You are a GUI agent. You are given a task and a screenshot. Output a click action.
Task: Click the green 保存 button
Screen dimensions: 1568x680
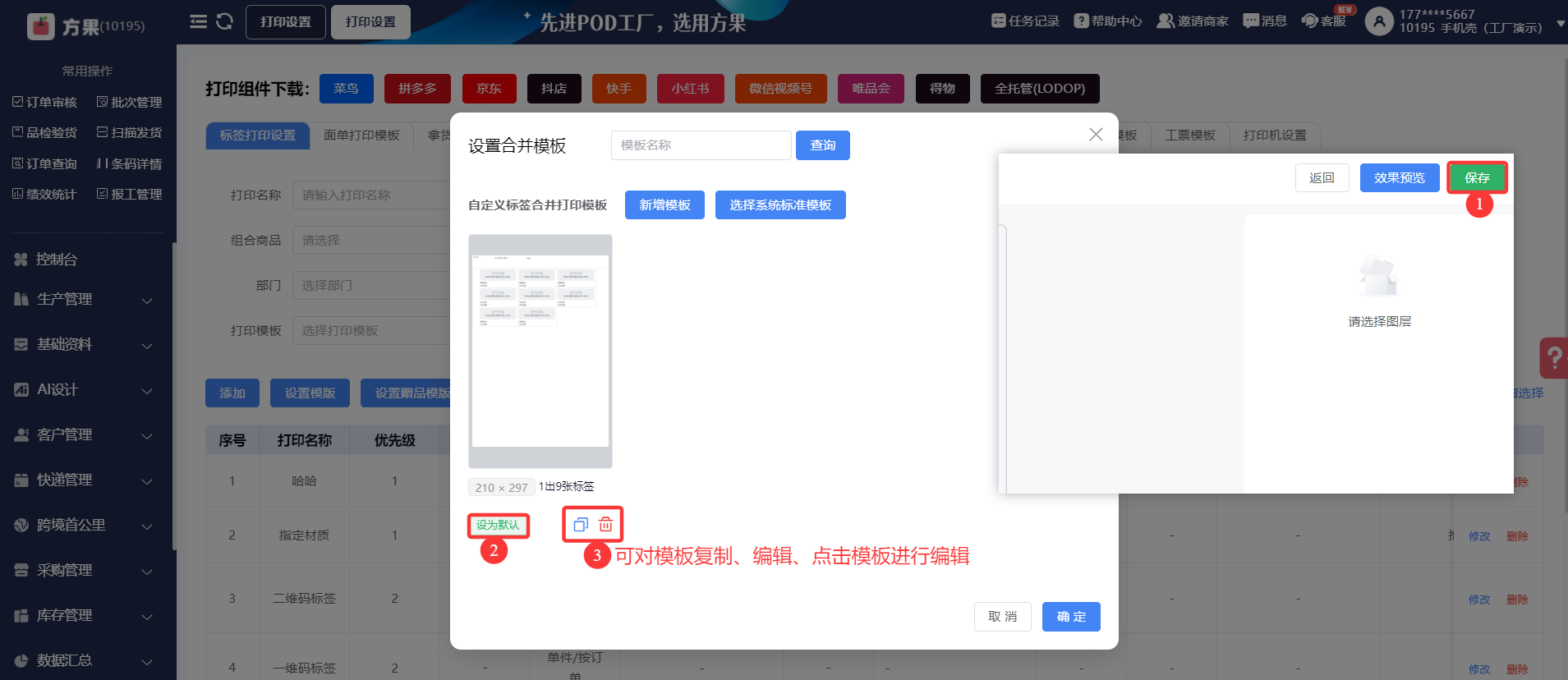tap(1477, 177)
